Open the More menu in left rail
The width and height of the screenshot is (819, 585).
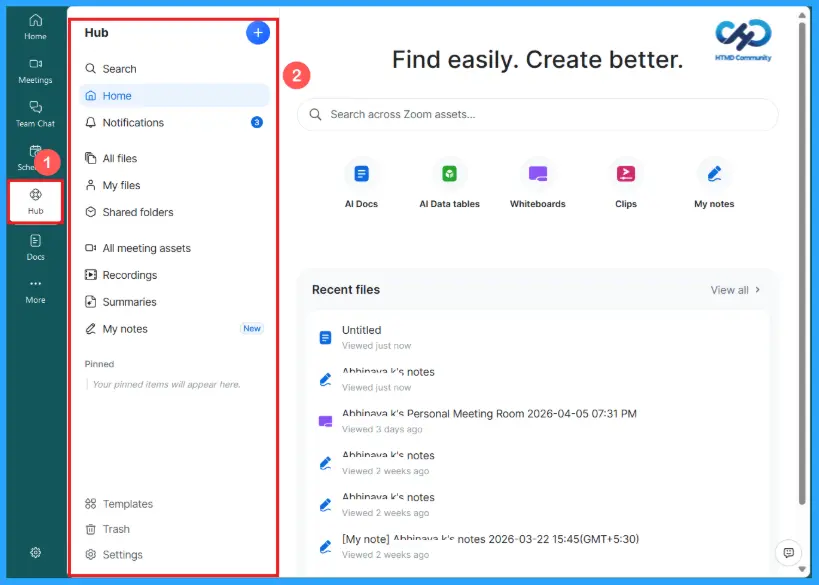[x=35, y=291]
